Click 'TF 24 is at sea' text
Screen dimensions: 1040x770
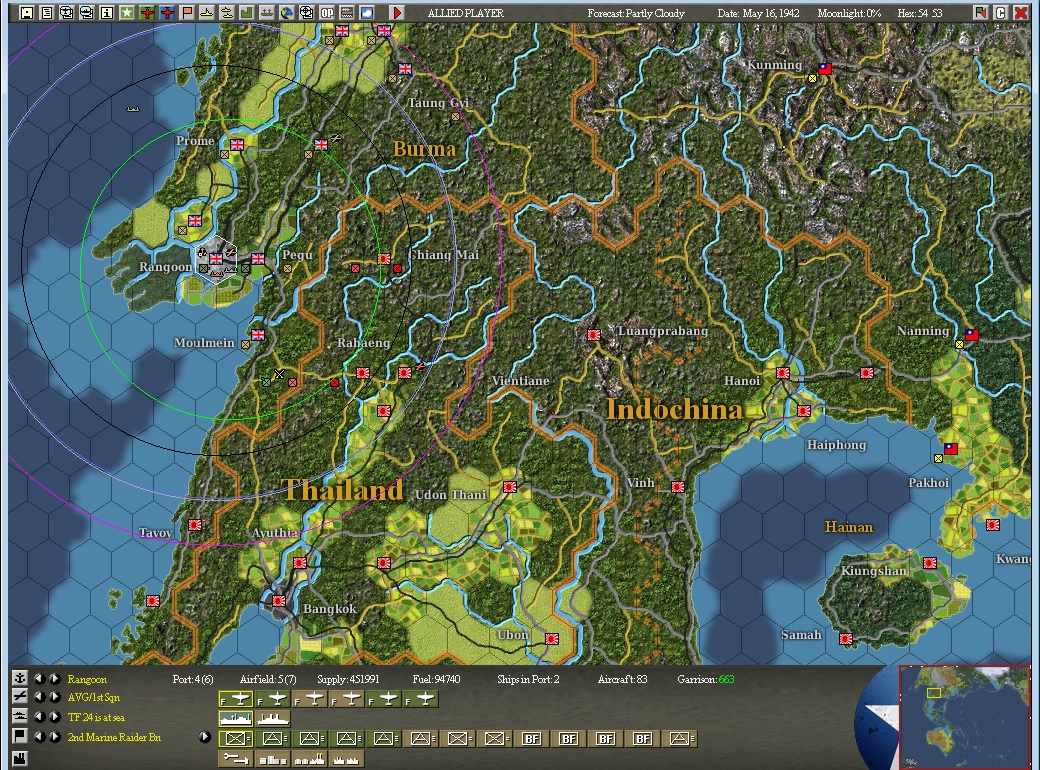pos(96,717)
